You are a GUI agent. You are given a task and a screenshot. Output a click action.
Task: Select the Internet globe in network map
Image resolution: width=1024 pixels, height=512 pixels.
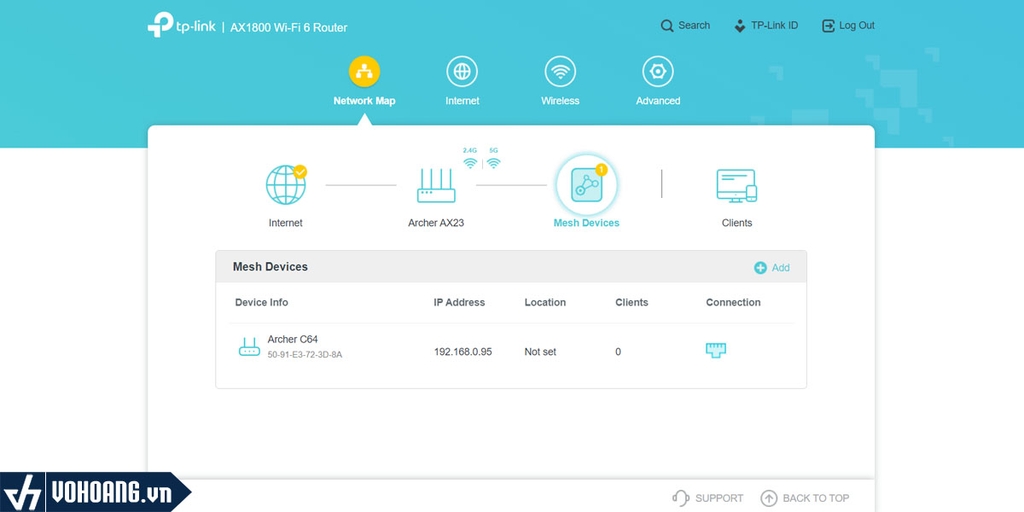click(286, 185)
